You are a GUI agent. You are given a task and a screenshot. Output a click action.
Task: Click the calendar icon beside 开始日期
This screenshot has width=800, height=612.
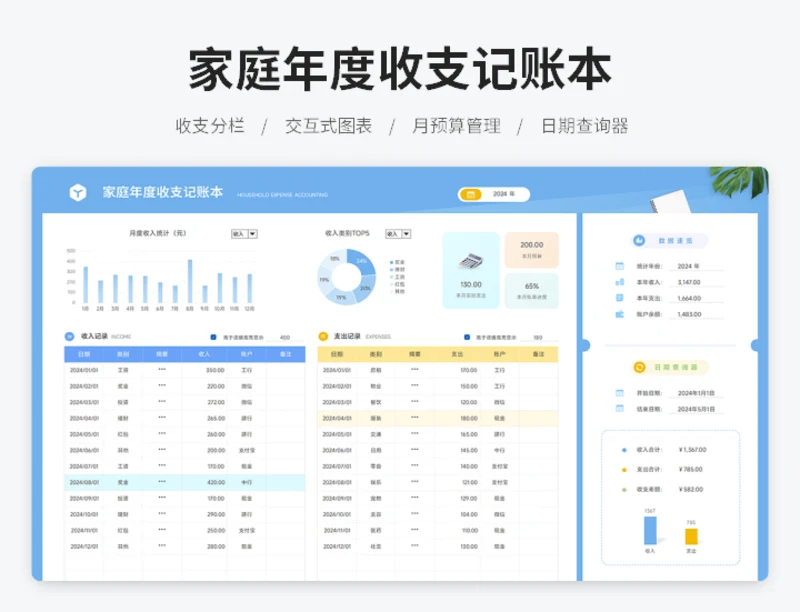click(x=619, y=393)
